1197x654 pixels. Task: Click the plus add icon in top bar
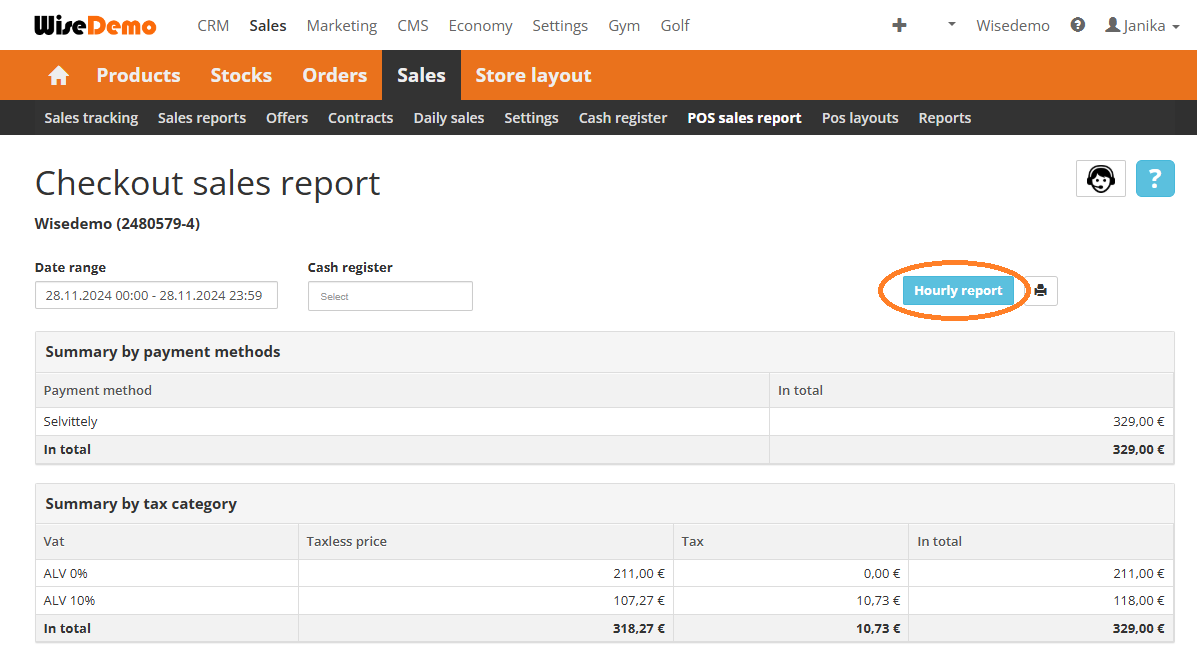899,25
